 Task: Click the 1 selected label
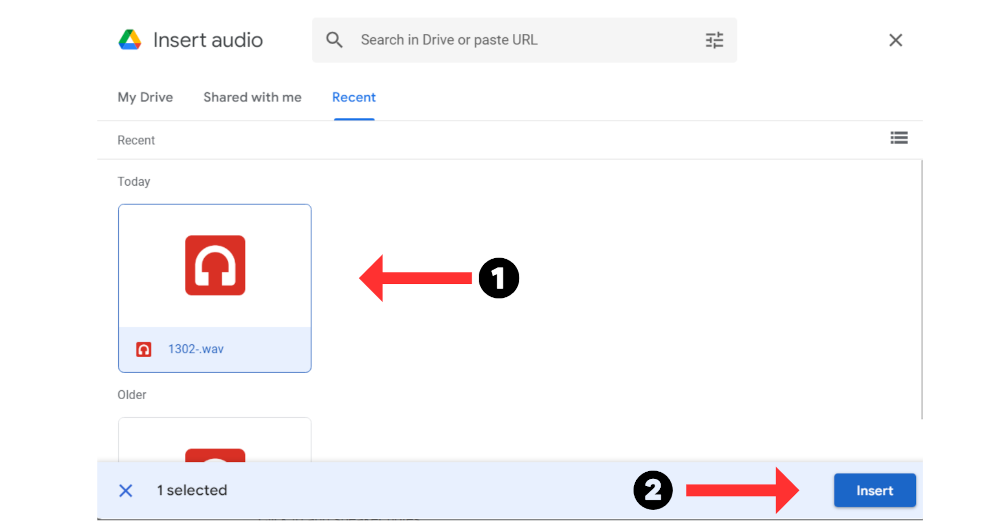point(192,490)
